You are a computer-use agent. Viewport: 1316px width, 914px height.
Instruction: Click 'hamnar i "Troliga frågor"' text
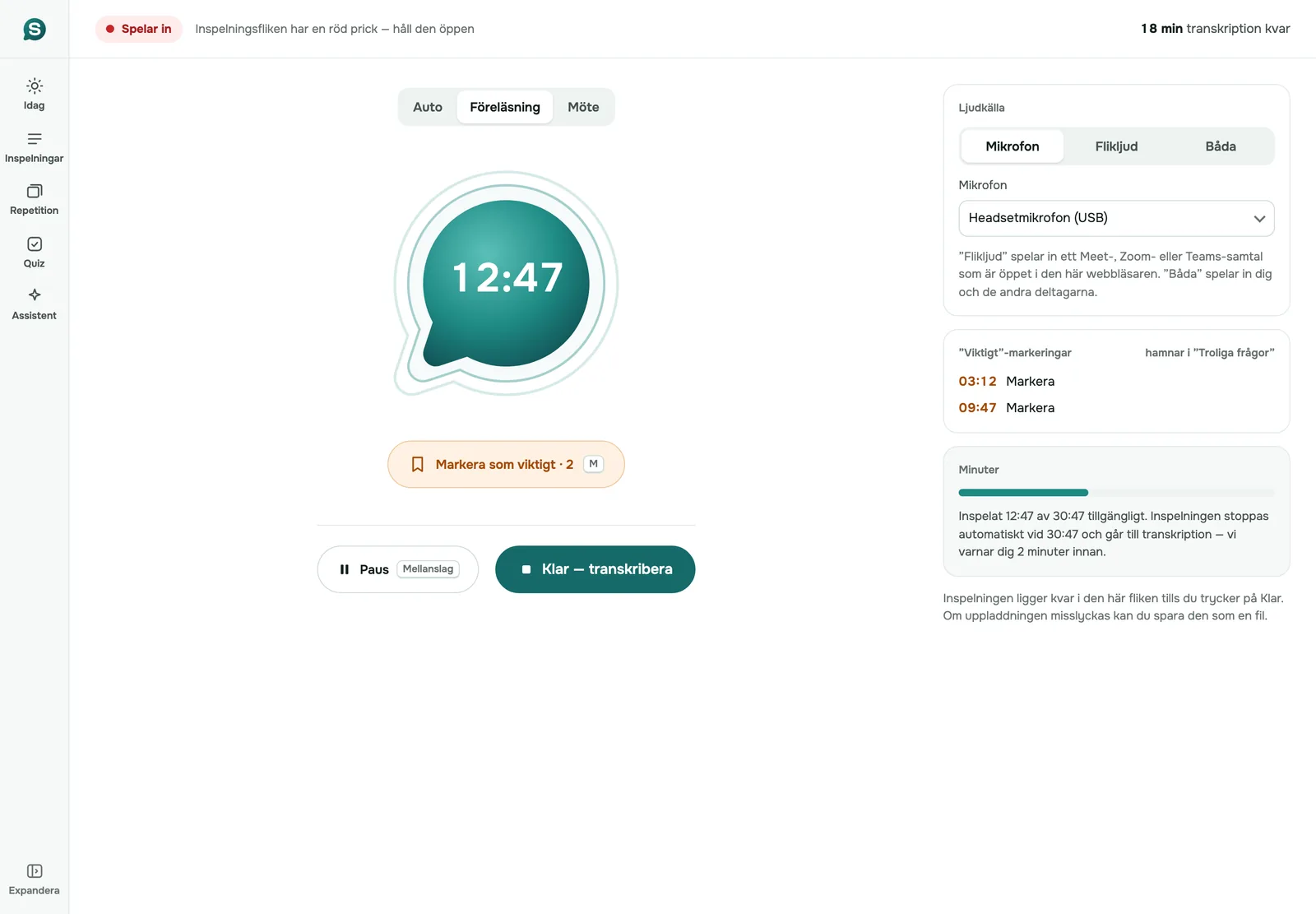click(1209, 353)
